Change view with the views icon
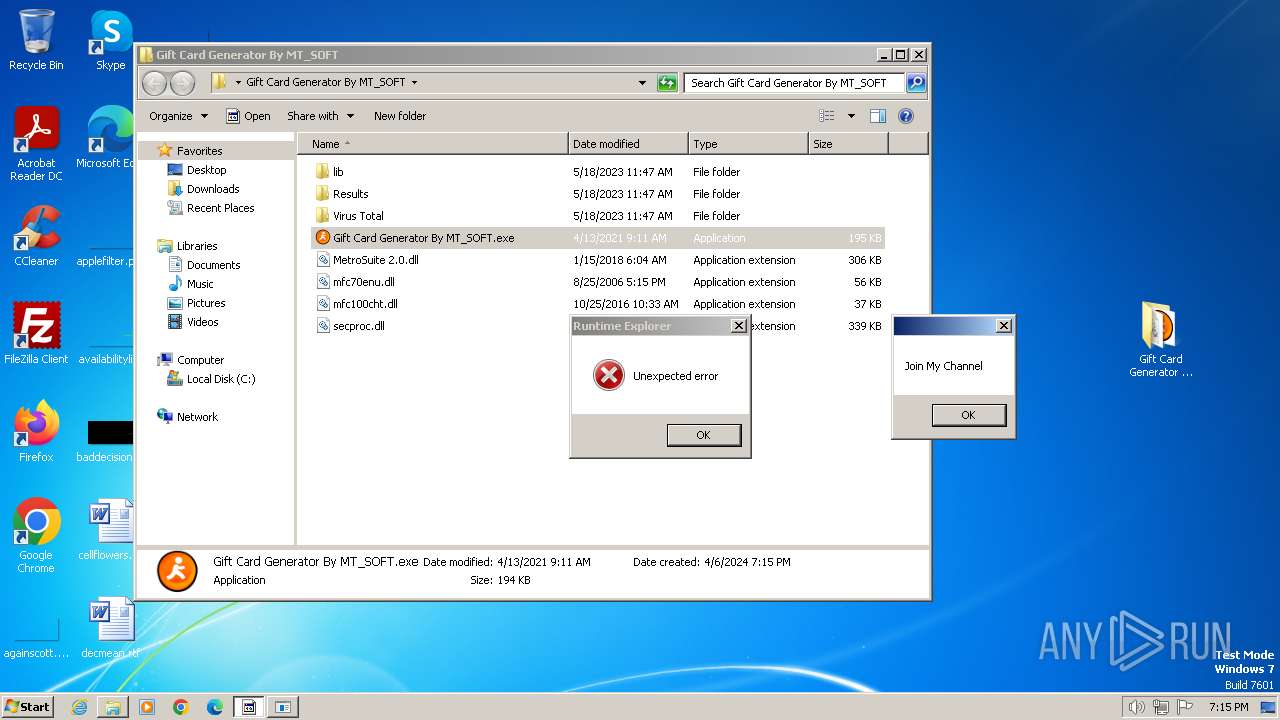Screen dimensions: 1280x720 coord(826,116)
